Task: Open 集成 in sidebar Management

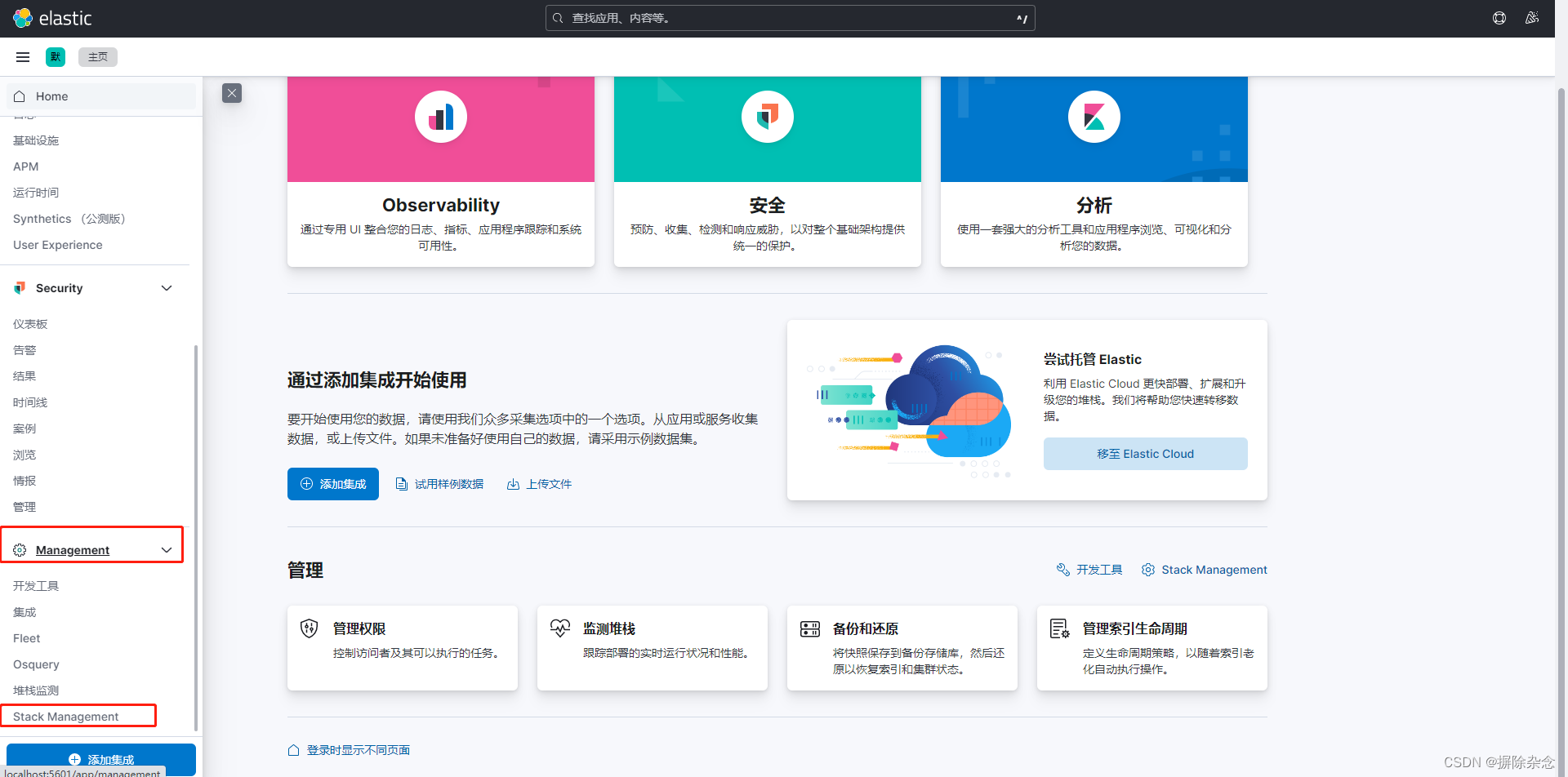Action: (24, 612)
